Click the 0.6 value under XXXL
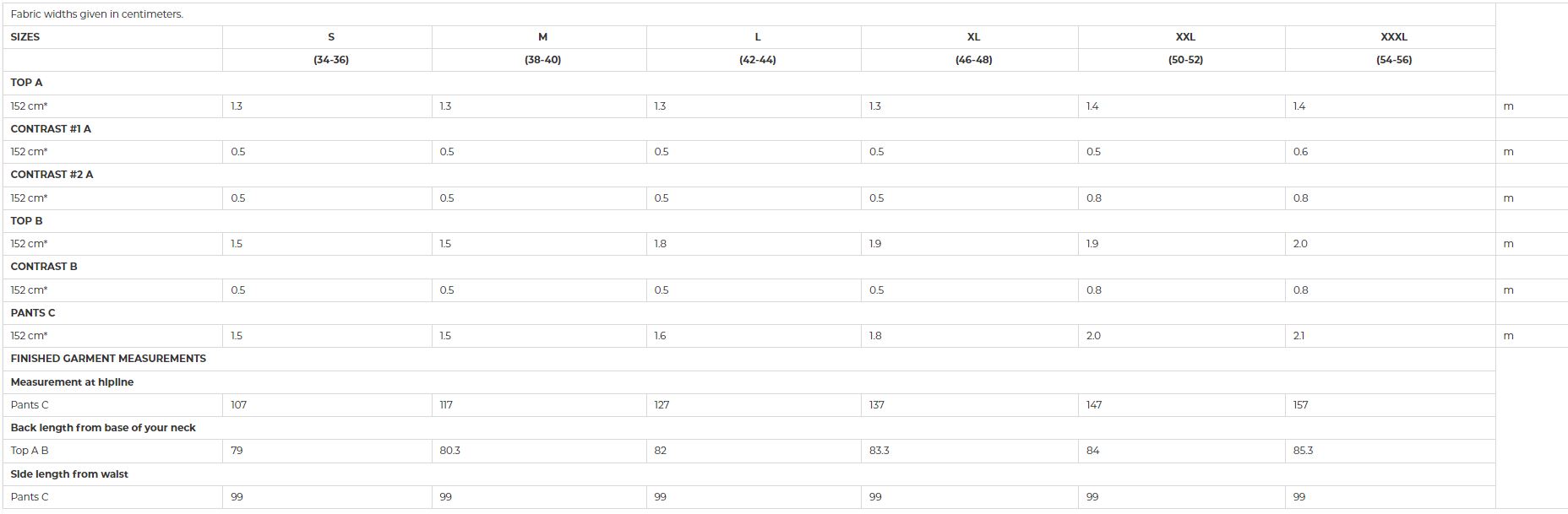 [1300, 152]
